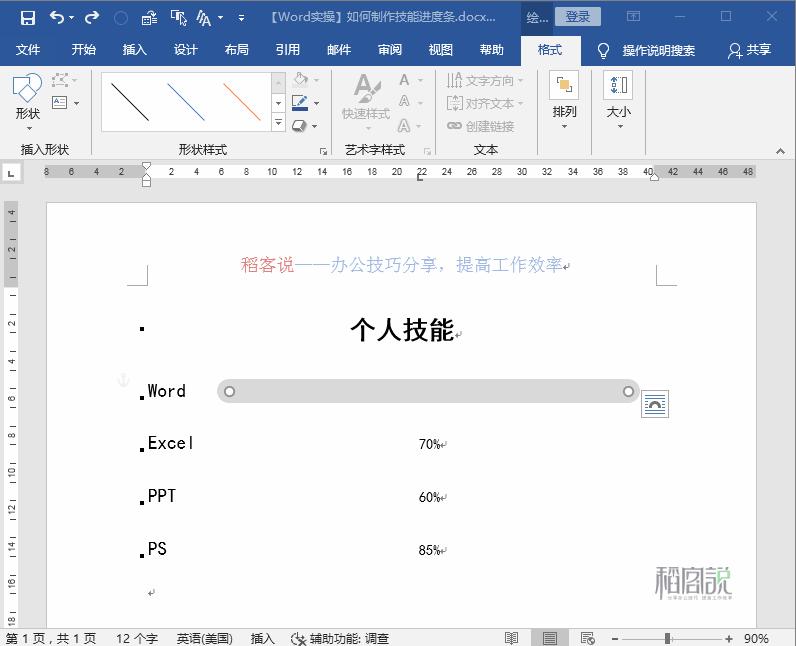The image size is (796, 646).
Task: Redo the last action
Action: coord(92,18)
